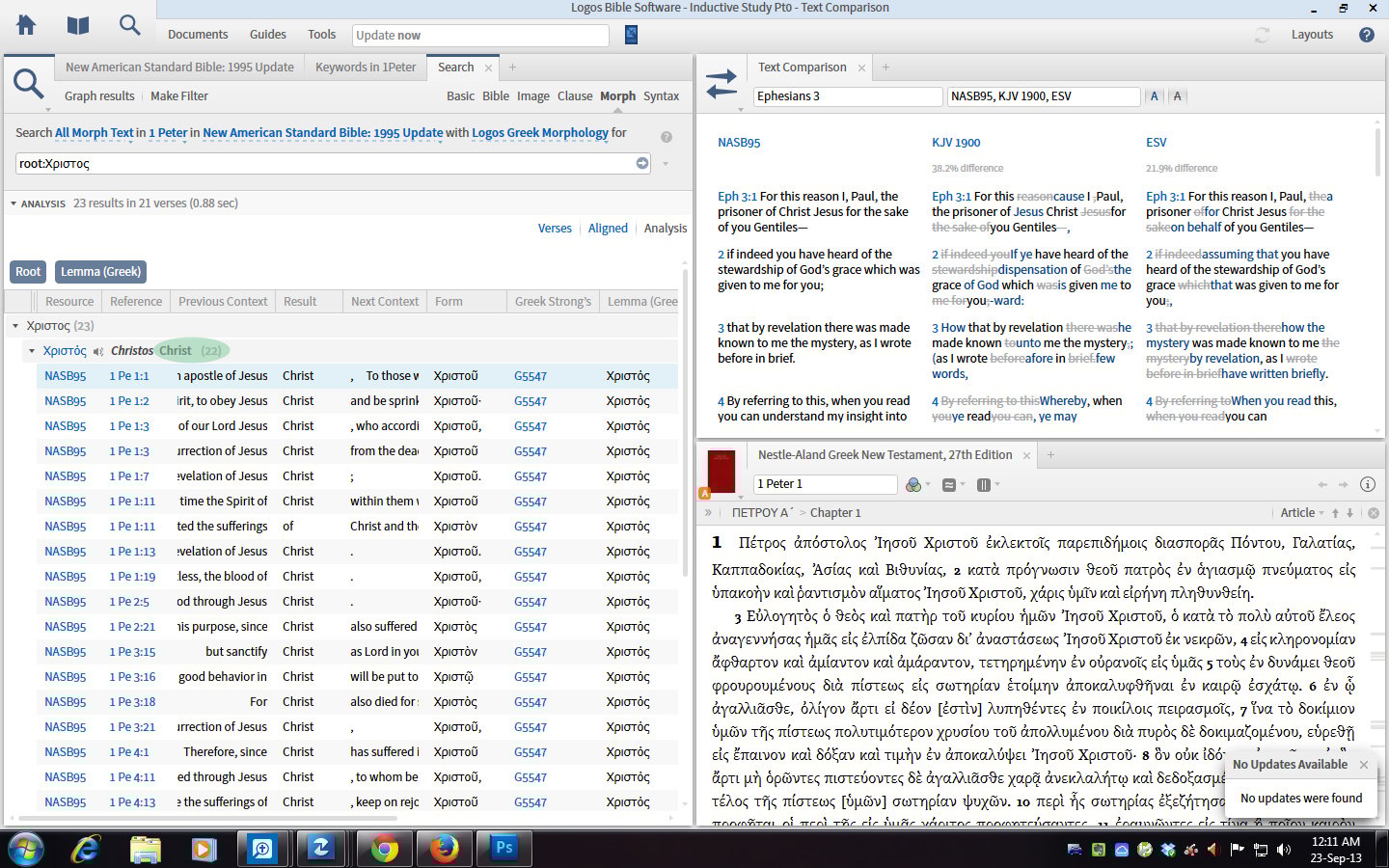The height and width of the screenshot is (868, 1389).
Task: Open the visual filters three-circles icon
Action: (x=913, y=484)
